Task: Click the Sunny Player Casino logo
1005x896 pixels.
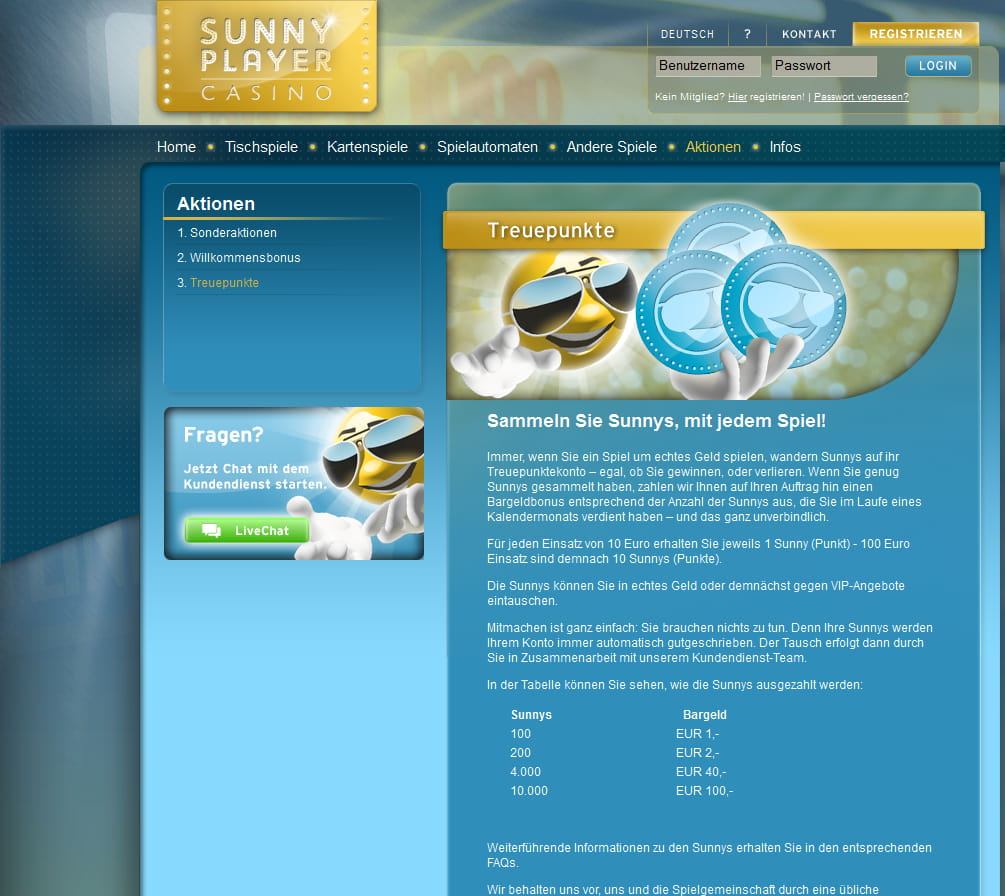Action: click(x=267, y=58)
